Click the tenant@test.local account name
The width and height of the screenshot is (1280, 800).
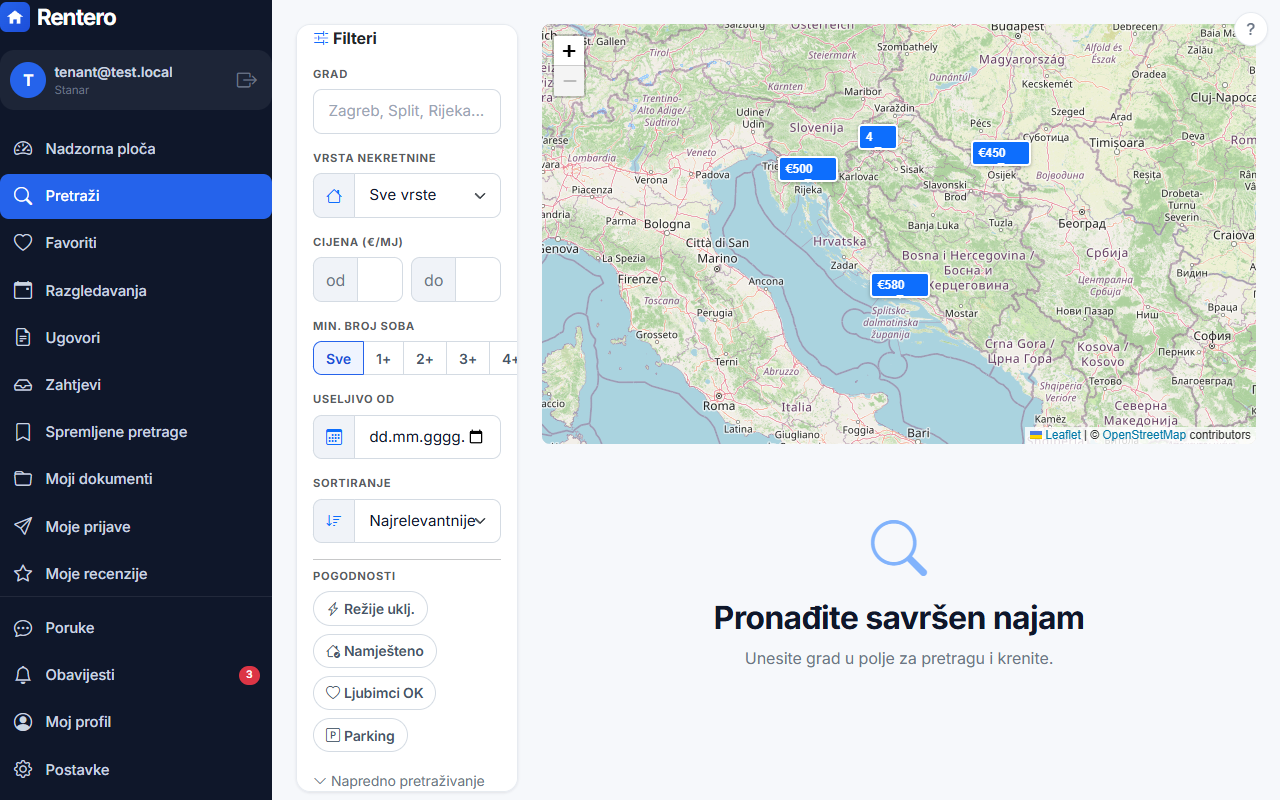(113, 72)
